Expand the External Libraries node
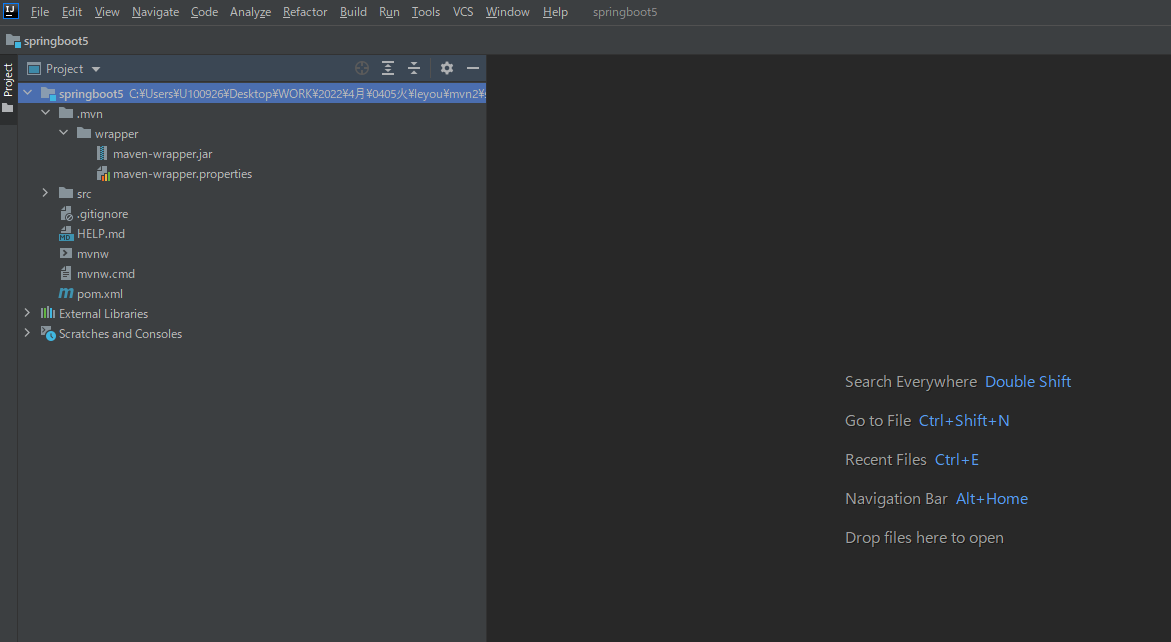The image size is (1171, 642). (x=28, y=314)
